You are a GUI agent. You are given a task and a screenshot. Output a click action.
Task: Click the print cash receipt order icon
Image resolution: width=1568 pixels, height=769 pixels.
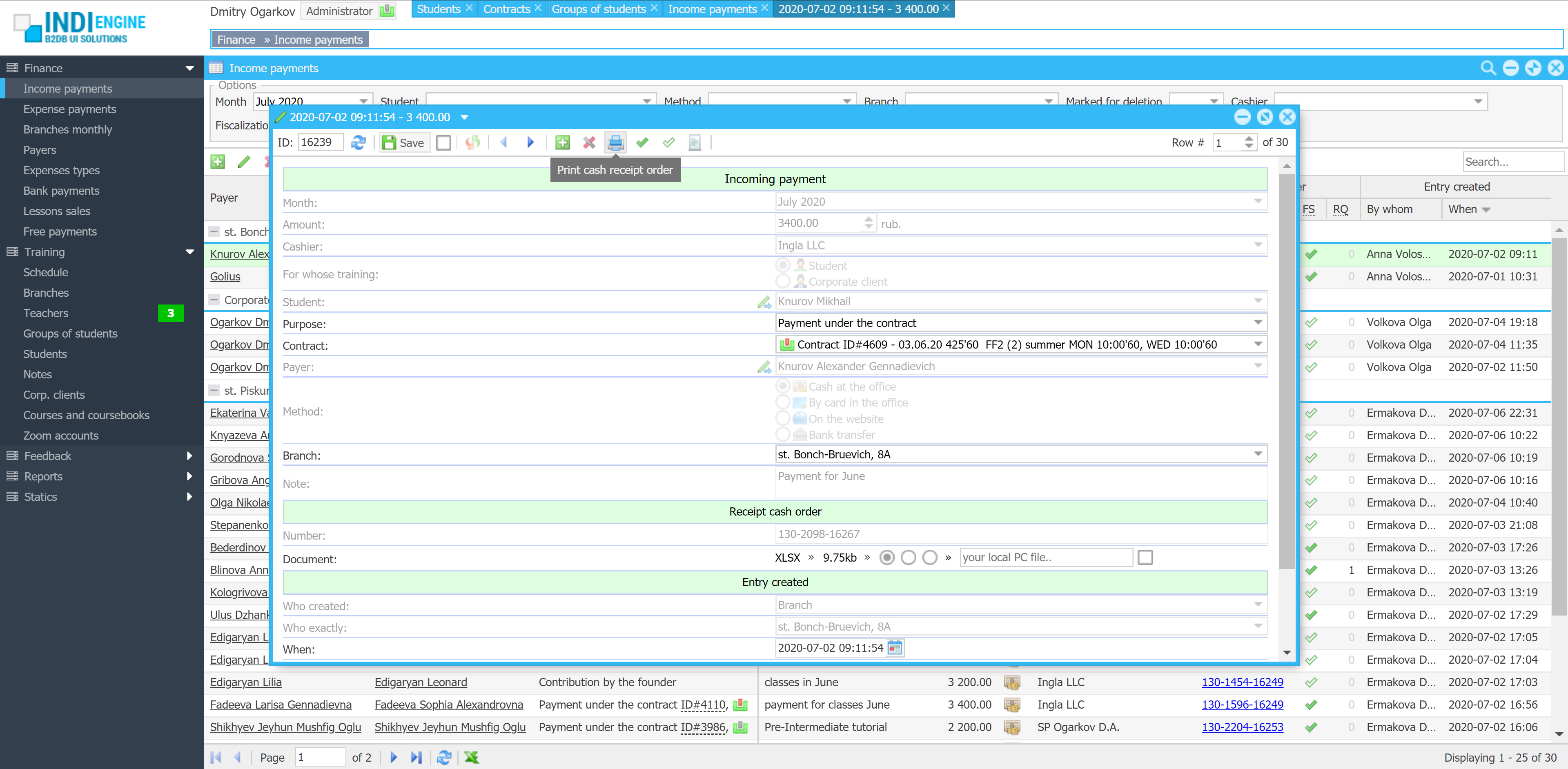(x=615, y=142)
